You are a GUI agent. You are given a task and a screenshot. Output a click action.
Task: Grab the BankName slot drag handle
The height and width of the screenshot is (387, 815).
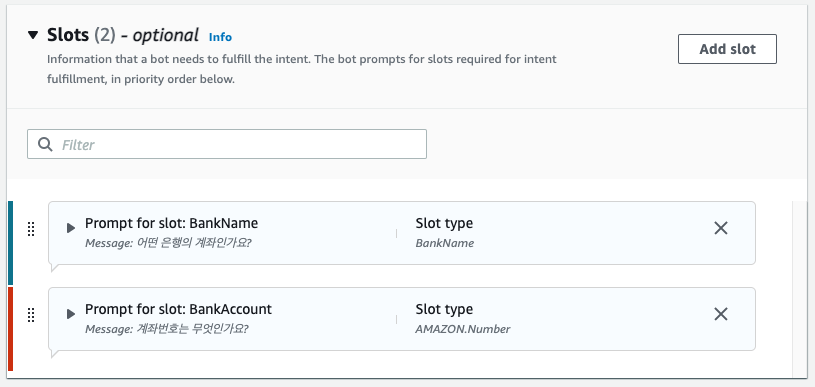(31, 229)
